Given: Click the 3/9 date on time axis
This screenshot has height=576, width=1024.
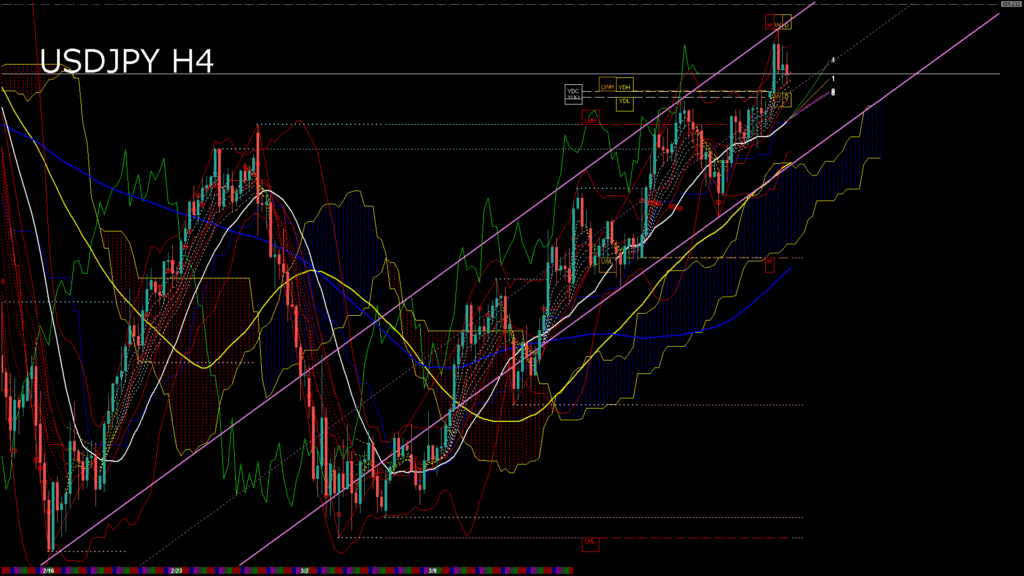Looking at the screenshot, I should tap(432, 570).
